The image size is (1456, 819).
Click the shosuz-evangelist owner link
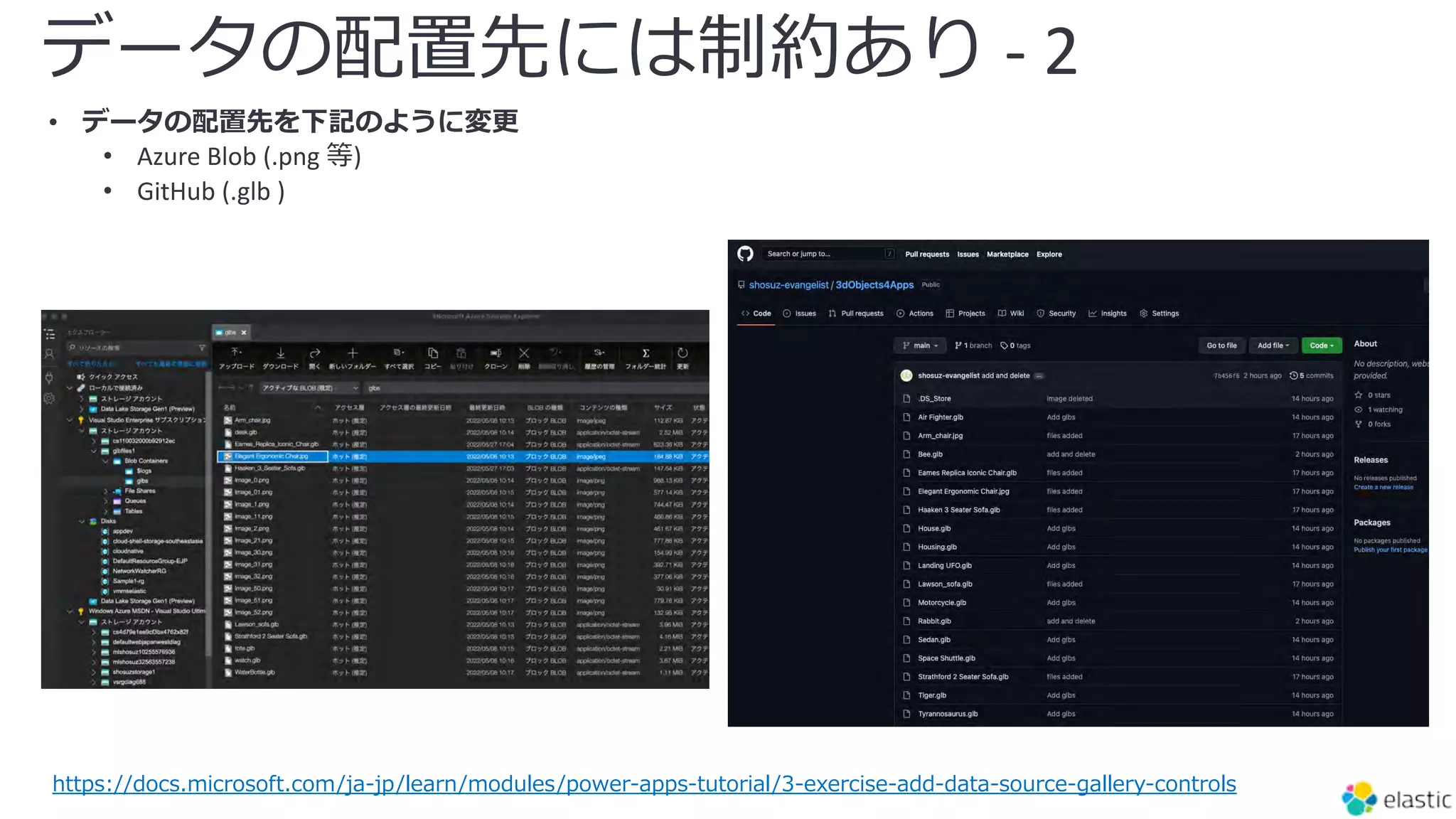[788, 284]
